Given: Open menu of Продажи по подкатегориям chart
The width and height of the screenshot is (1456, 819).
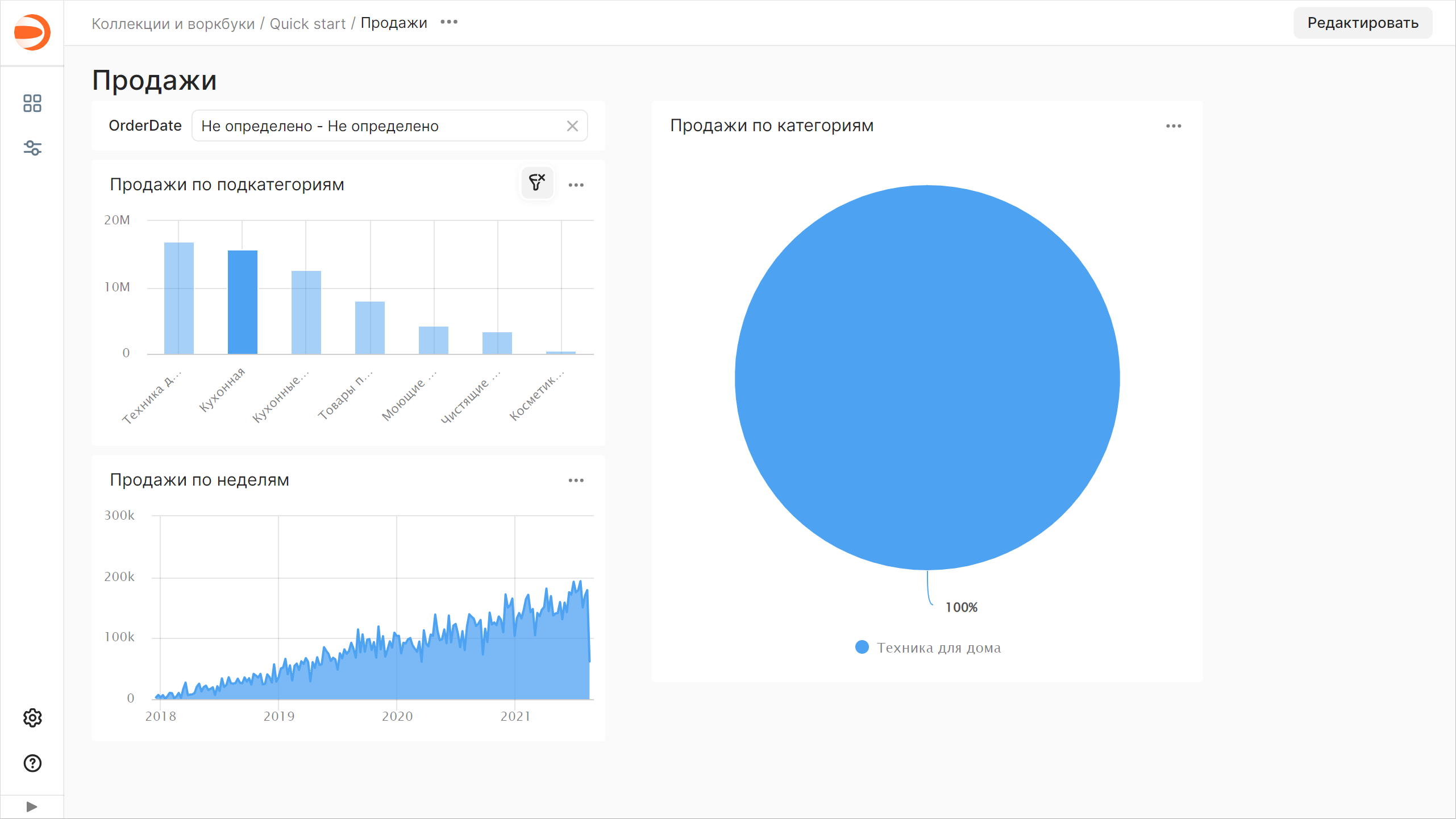Looking at the screenshot, I should [x=576, y=185].
